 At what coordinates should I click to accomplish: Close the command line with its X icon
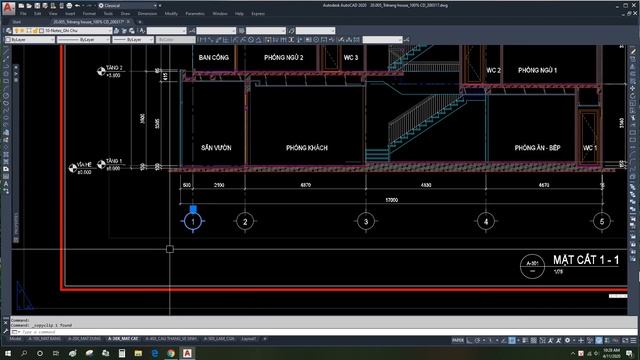5,322
